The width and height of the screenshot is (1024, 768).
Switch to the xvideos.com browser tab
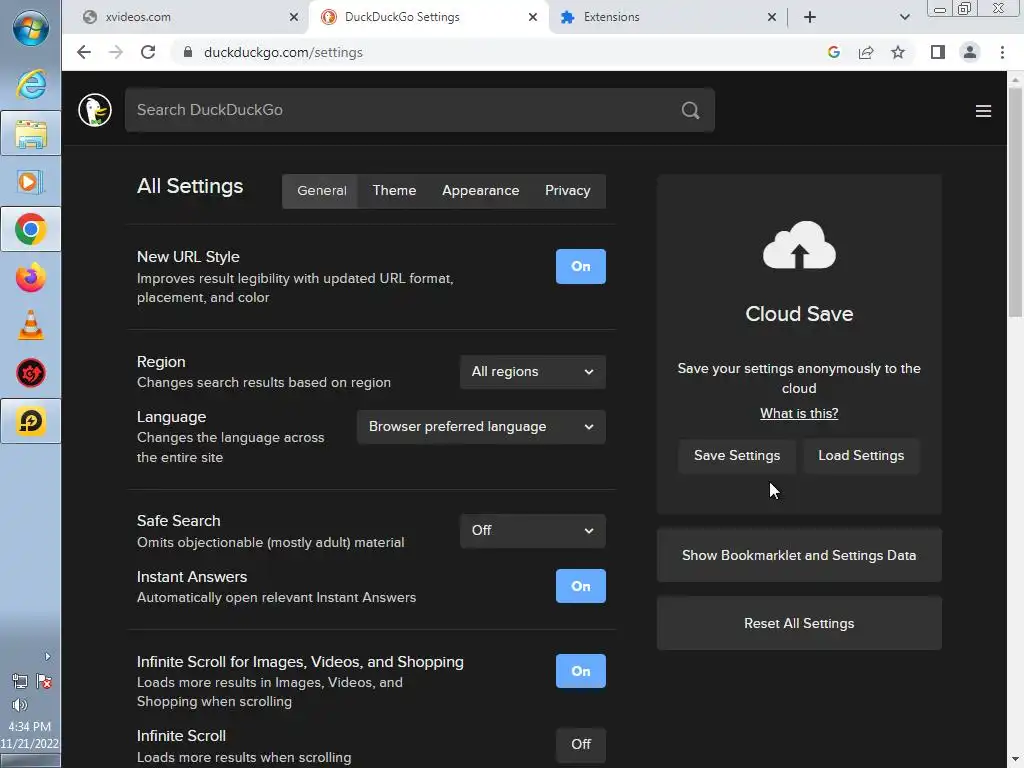point(186,17)
